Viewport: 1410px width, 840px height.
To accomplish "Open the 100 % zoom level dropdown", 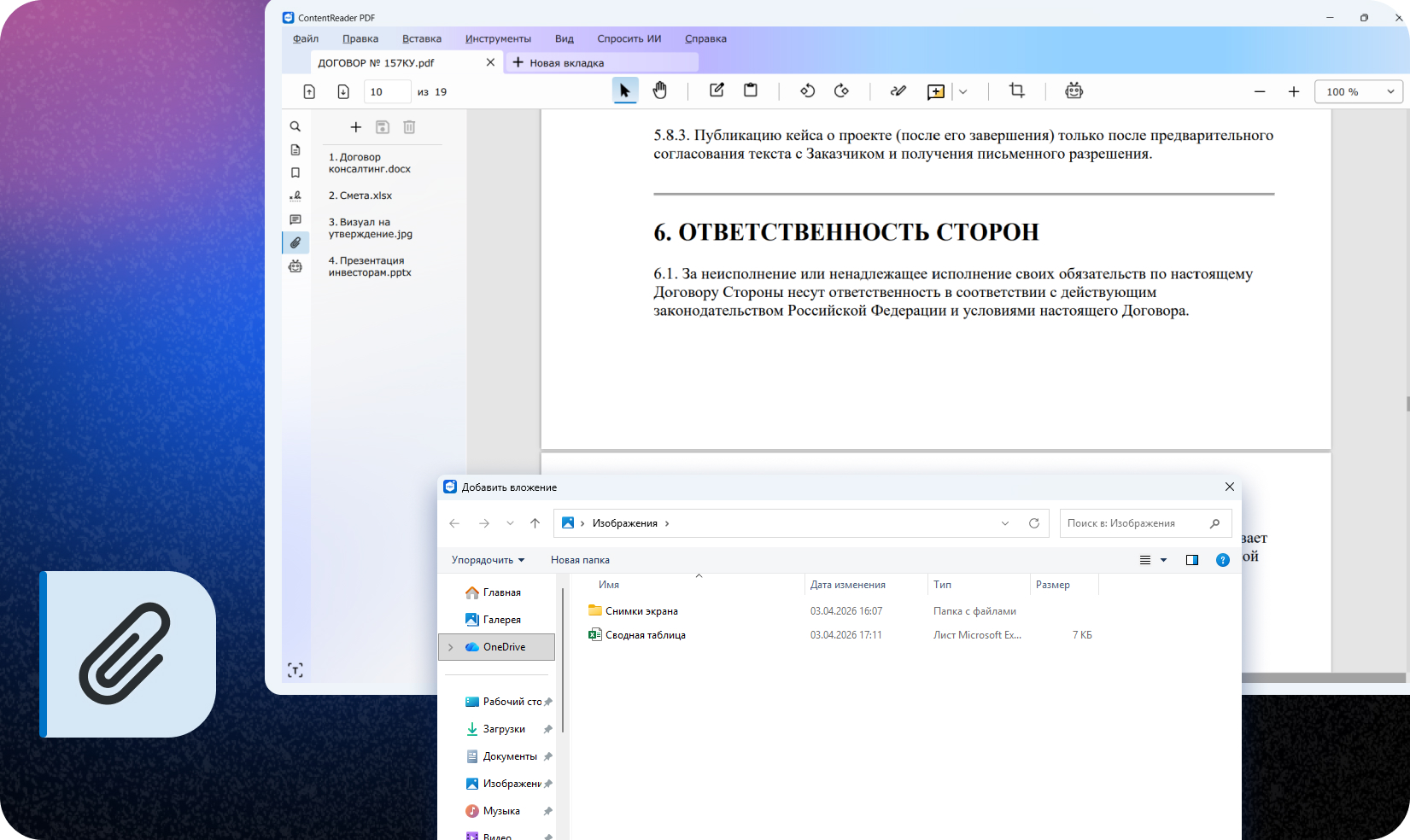I will click(1358, 92).
